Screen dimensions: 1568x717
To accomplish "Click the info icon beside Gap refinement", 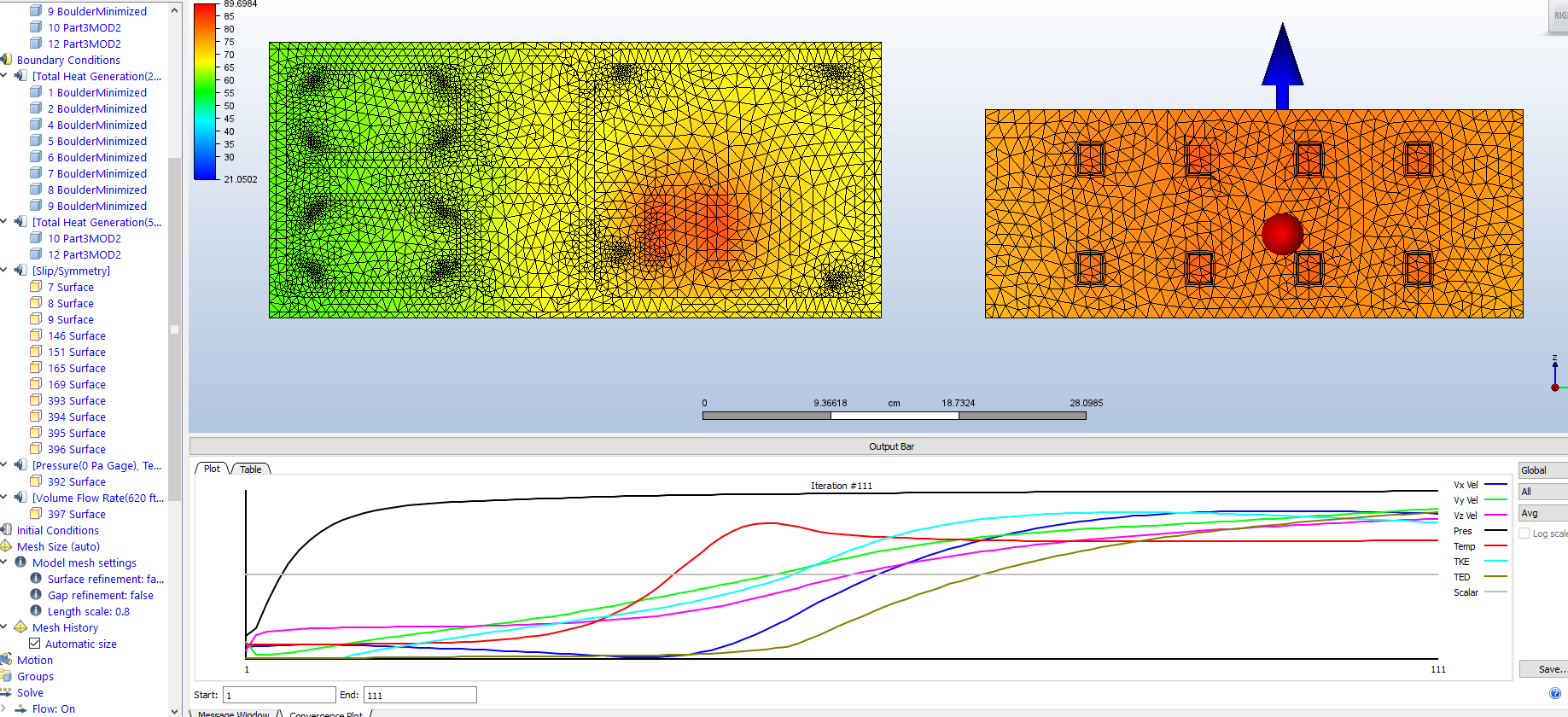I will coord(36,595).
